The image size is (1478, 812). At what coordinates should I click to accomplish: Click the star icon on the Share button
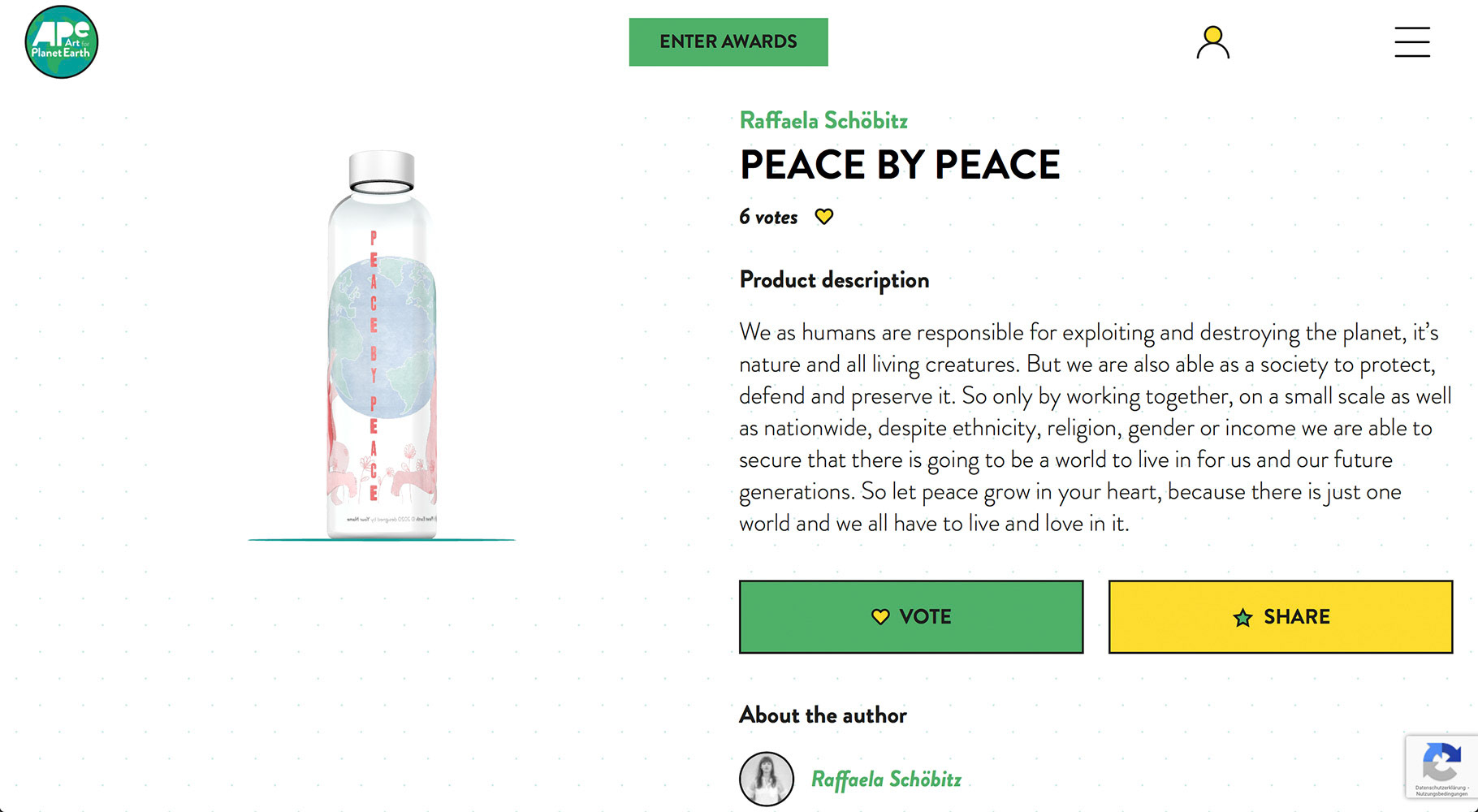point(1242,618)
